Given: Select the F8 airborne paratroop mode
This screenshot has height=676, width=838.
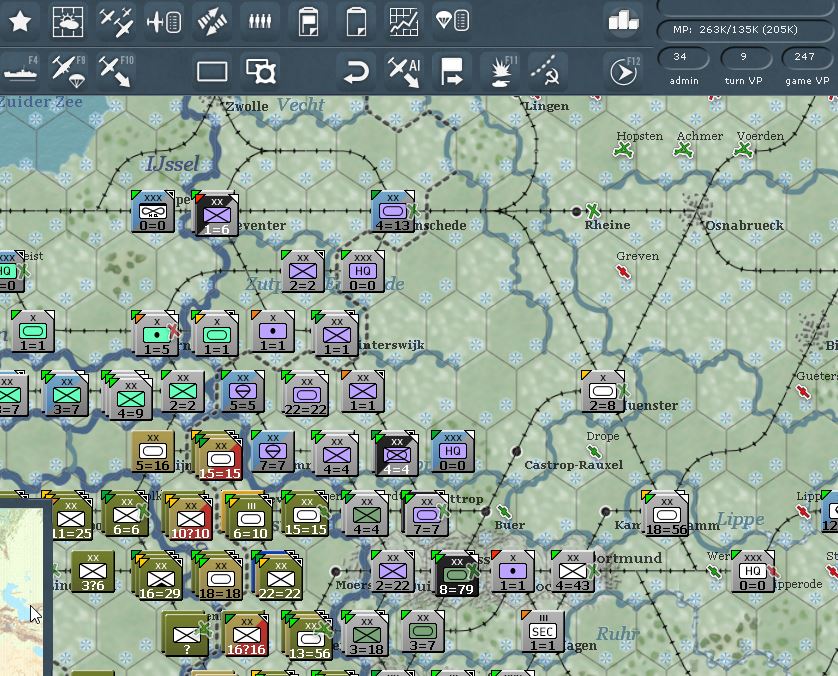Looking at the screenshot, I should [68, 70].
